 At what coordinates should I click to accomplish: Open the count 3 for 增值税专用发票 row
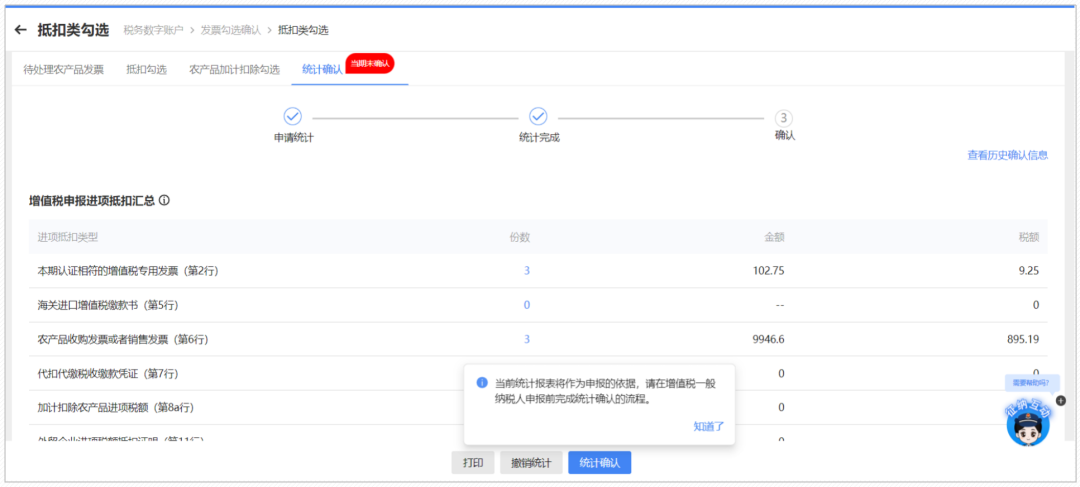click(x=527, y=271)
